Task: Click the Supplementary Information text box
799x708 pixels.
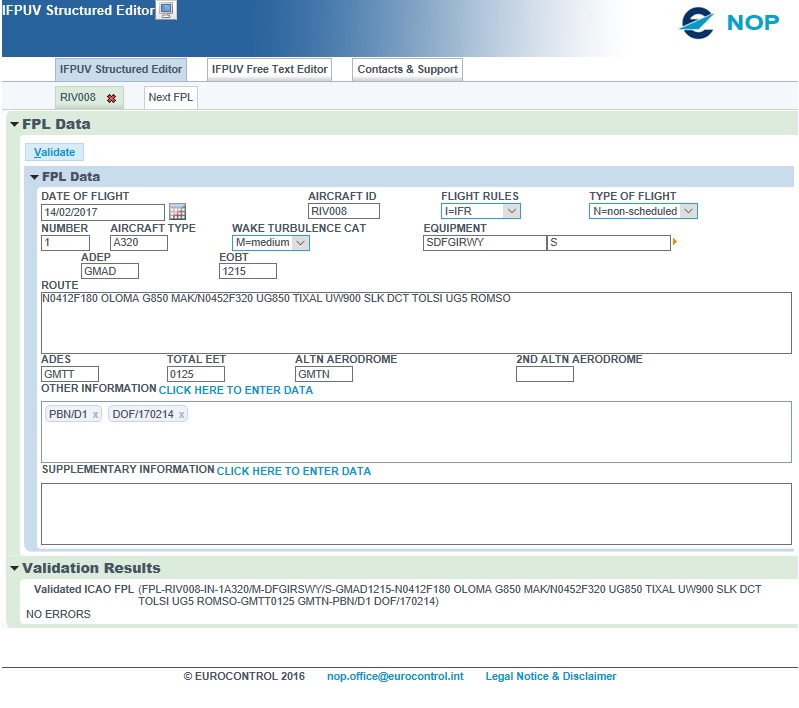Action: 416,514
